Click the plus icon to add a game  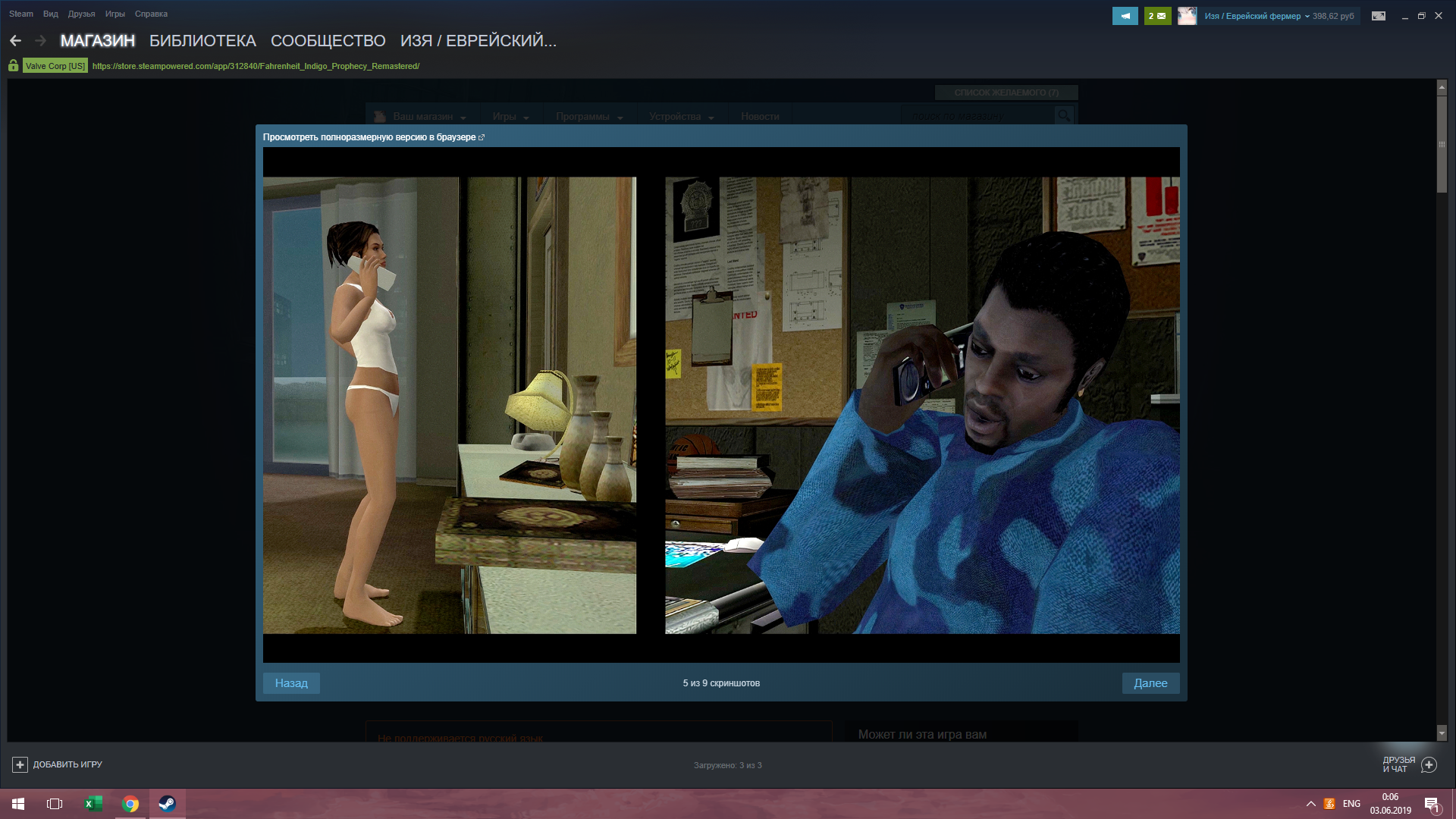point(20,764)
